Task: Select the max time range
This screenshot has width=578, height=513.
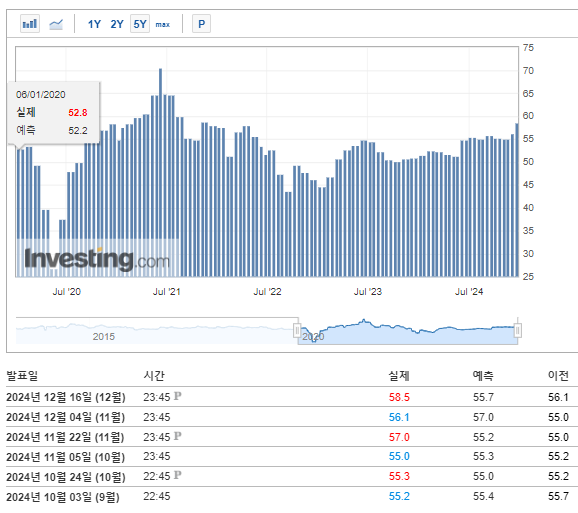Action: [163, 24]
